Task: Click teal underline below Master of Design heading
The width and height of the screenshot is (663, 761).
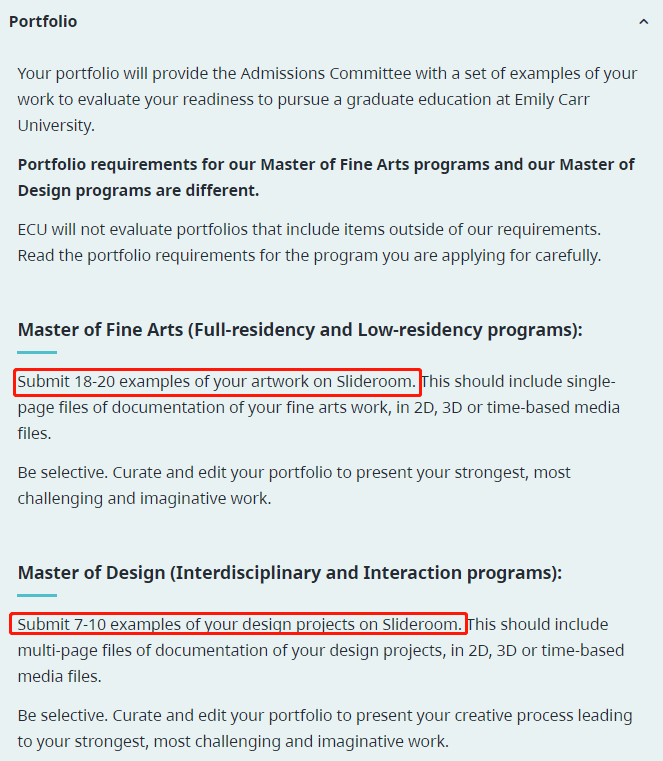Action: point(37,595)
